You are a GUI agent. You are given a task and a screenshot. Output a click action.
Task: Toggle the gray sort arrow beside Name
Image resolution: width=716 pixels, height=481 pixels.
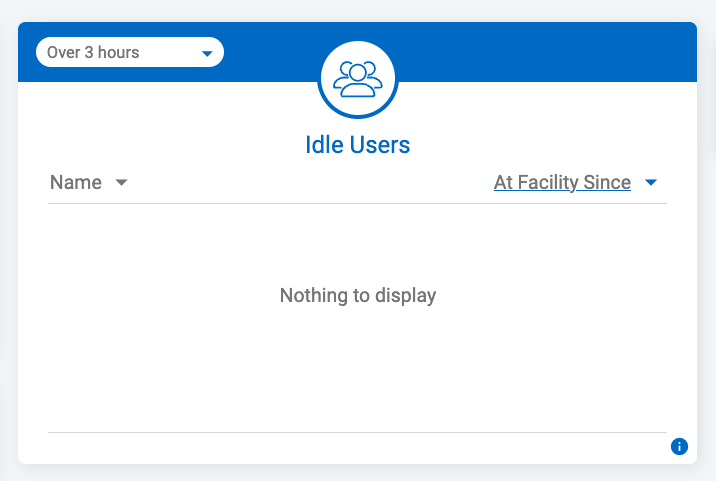click(121, 183)
